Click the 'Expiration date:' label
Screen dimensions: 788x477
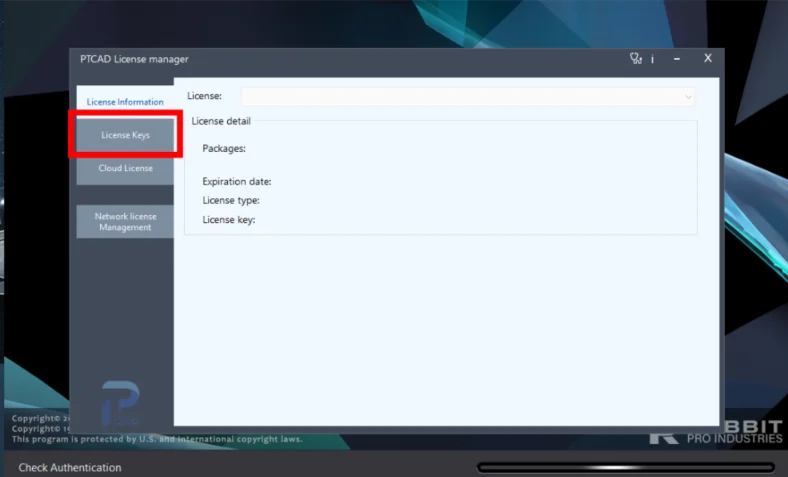point(237,181)
